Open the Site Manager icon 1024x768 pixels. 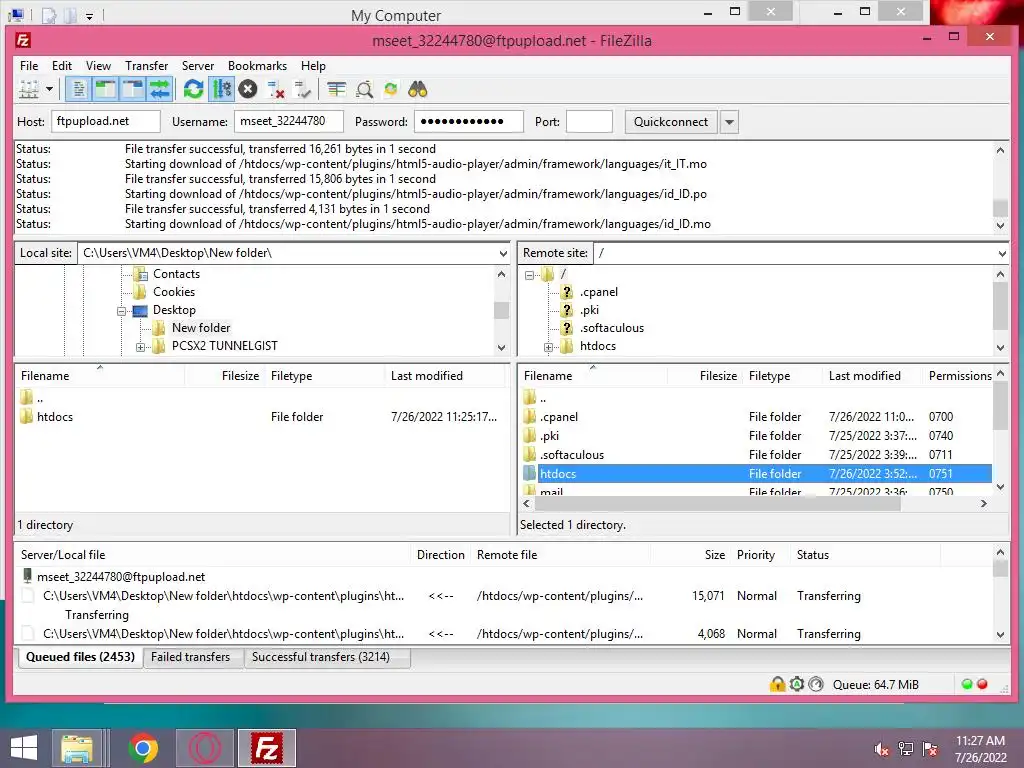click(x=29, y=89)
